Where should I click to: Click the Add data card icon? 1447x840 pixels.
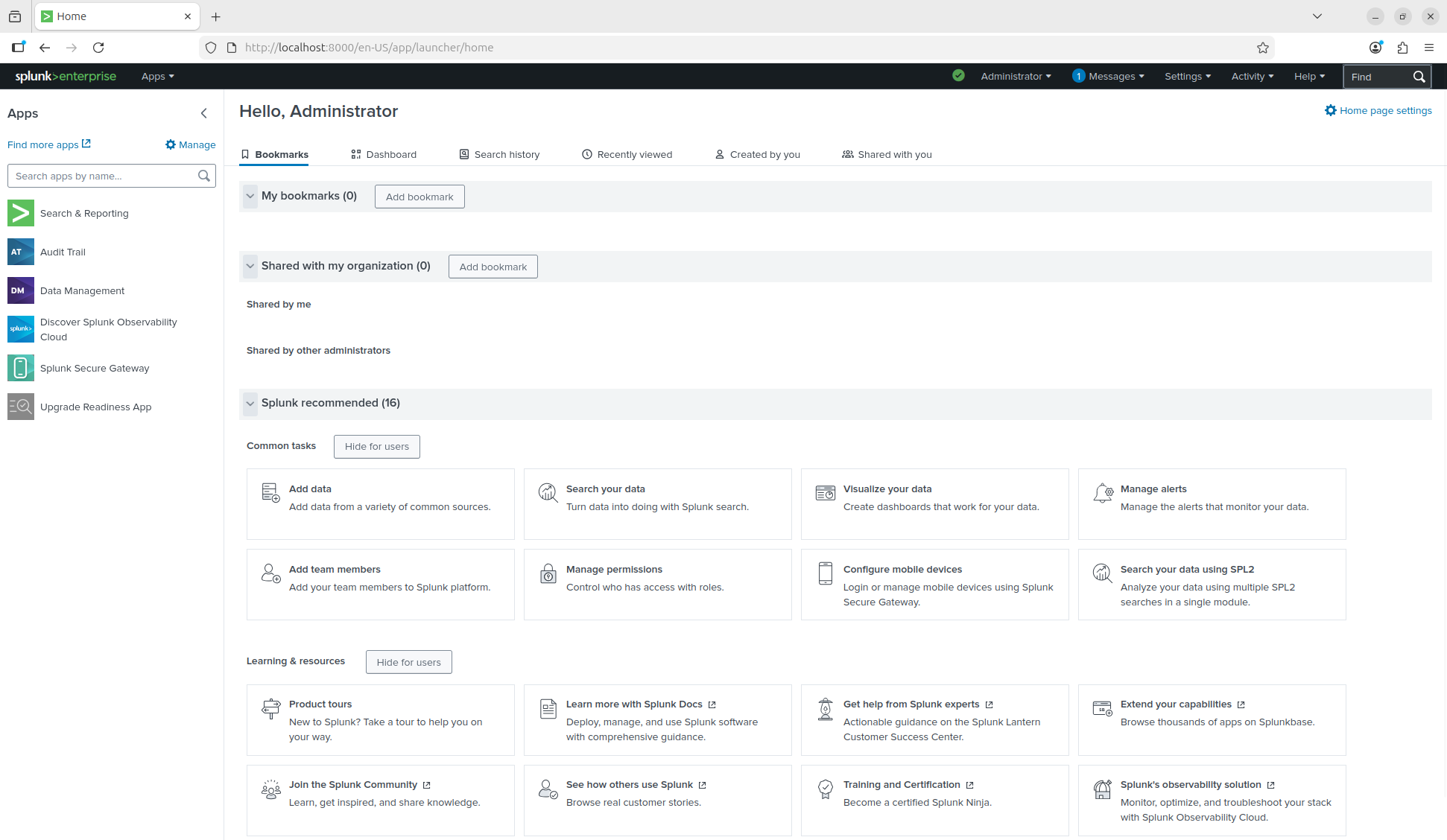pos(270,492)
